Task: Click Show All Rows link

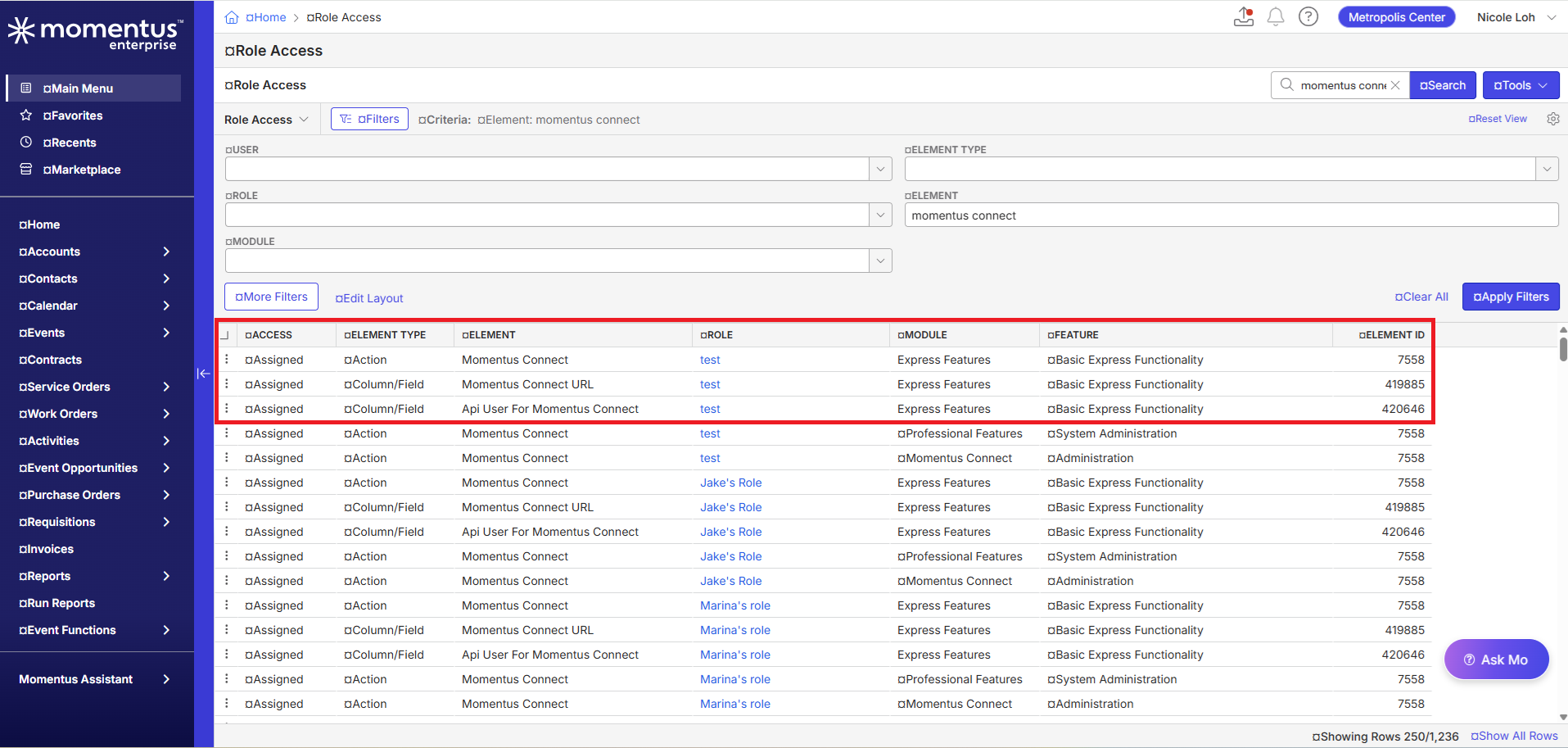Action: point(1514,736)
